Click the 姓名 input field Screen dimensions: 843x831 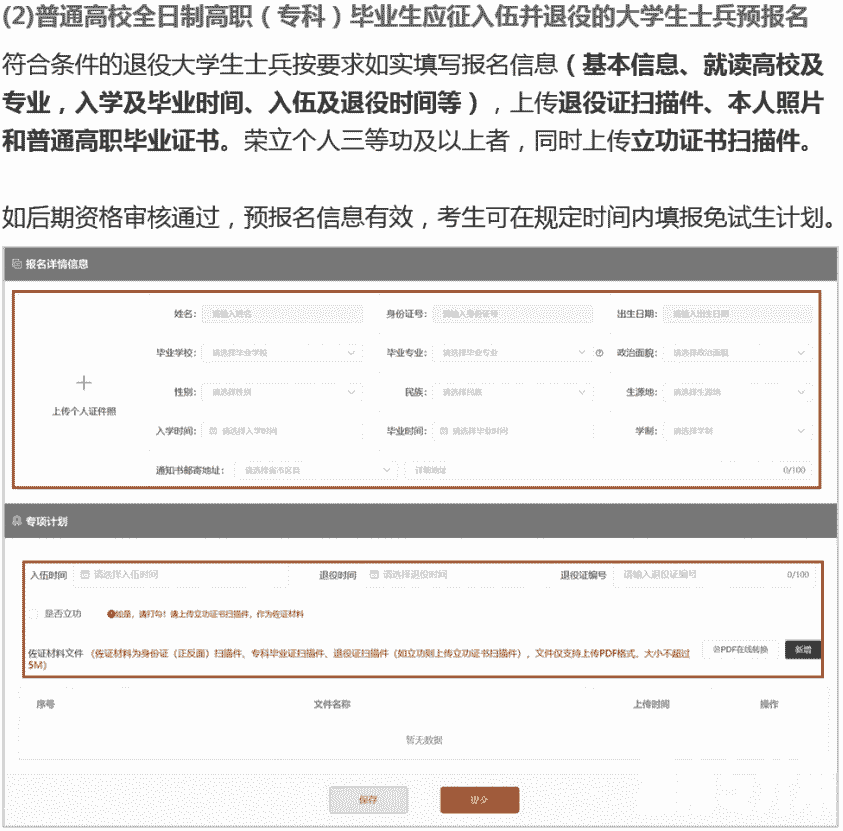281,314
